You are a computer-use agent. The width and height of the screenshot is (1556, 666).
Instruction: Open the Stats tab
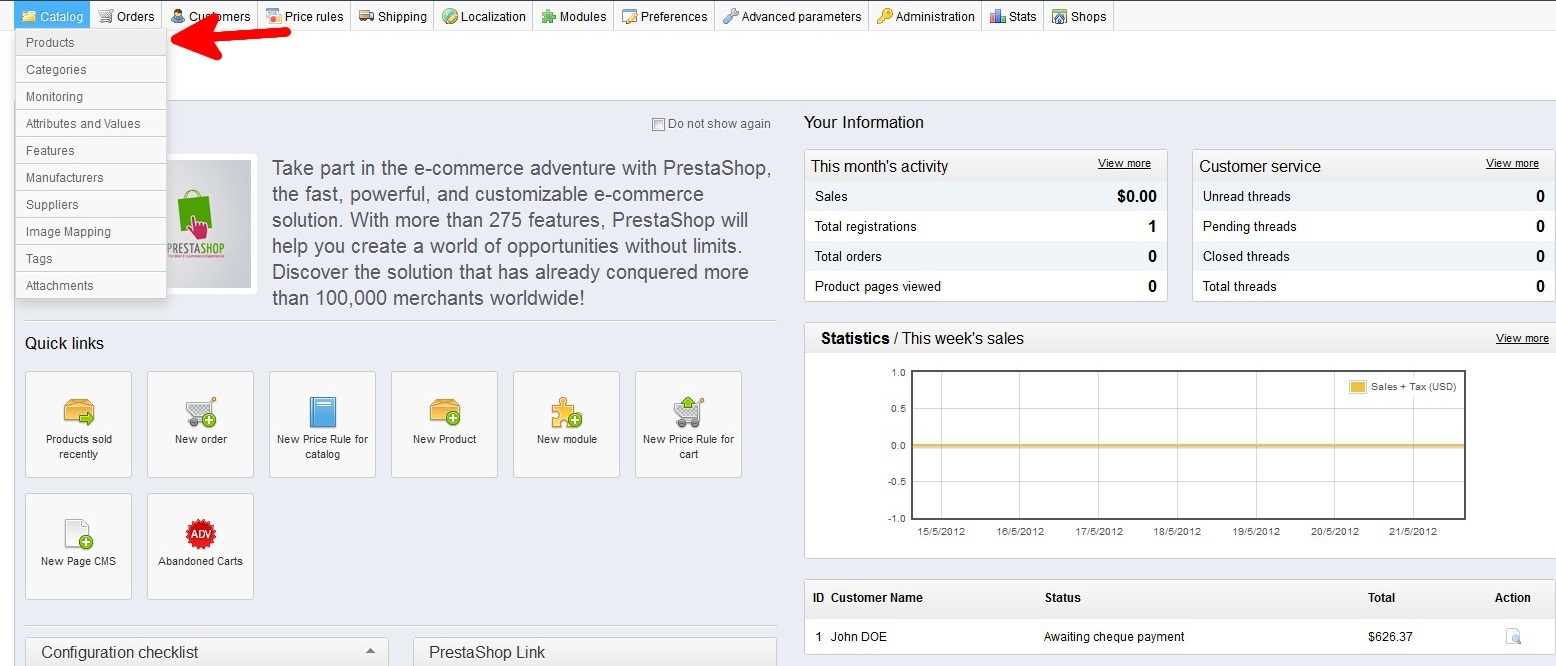pyautogui.click(x=1013, y=16)
